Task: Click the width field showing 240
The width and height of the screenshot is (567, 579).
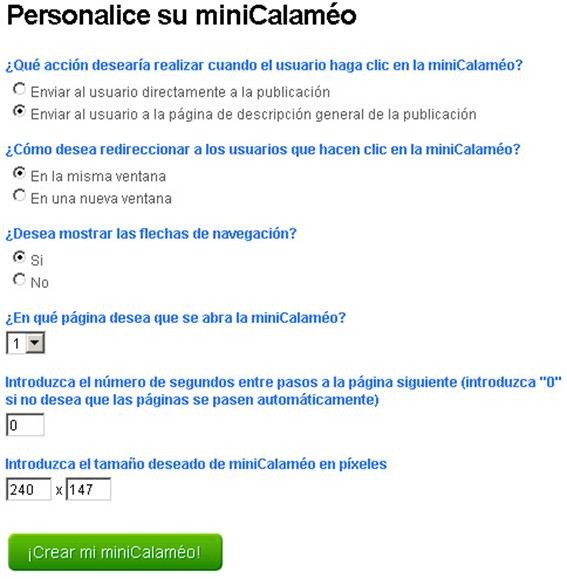Action: (x=29, y=489)
